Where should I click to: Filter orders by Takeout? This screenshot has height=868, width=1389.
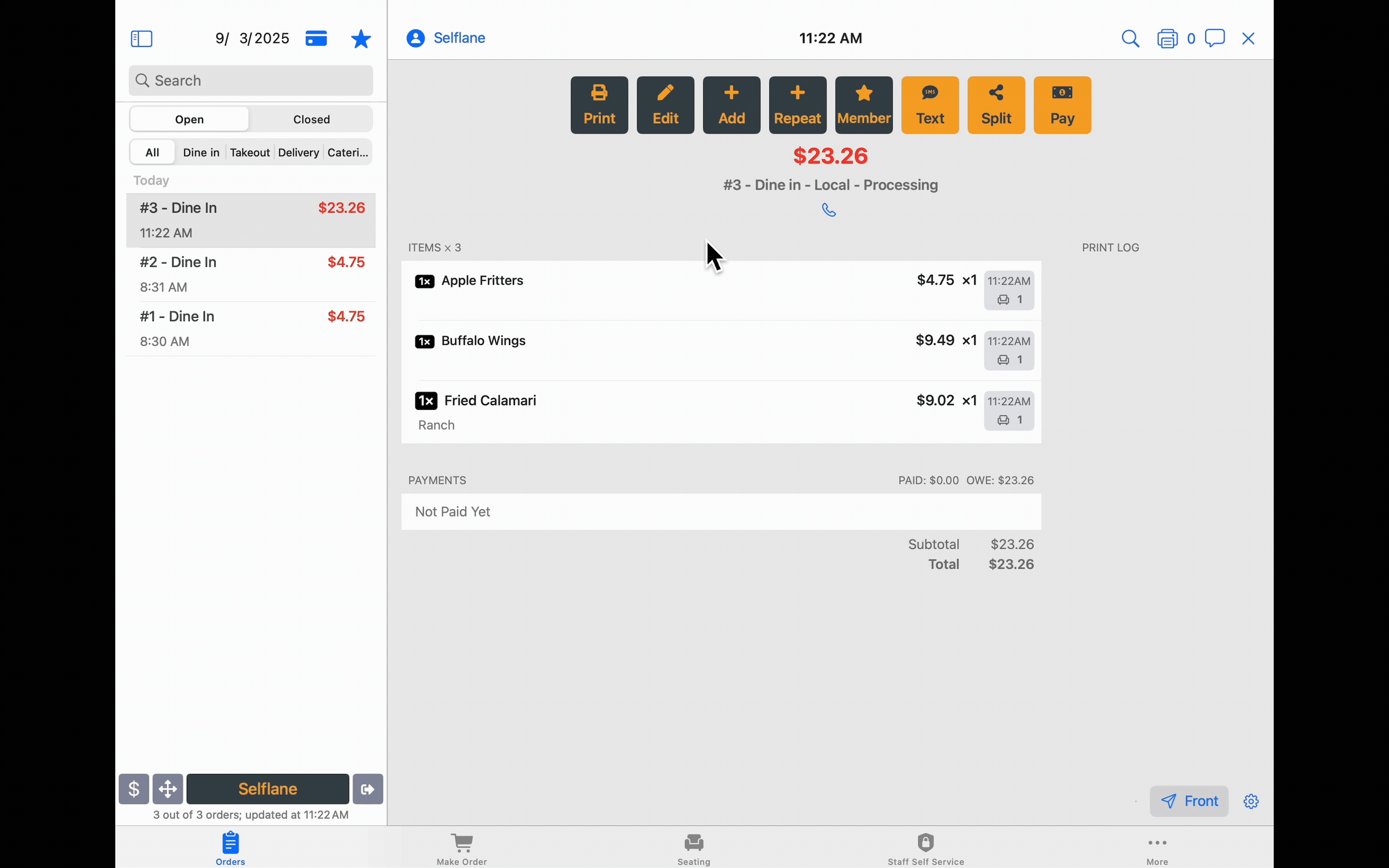pyautogui.click(x=250, y=153)
